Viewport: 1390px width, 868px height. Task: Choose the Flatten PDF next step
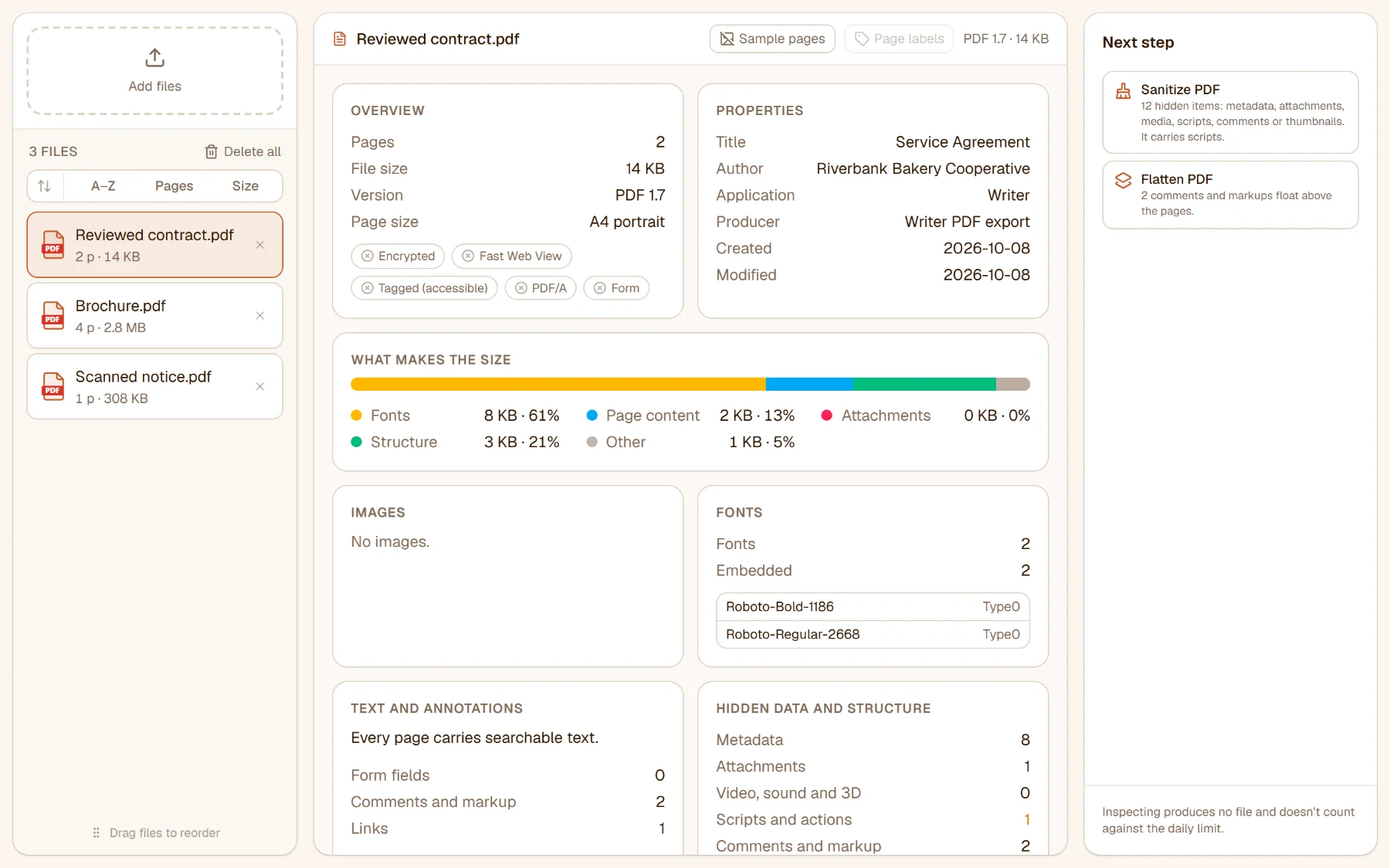[1230, 195]
